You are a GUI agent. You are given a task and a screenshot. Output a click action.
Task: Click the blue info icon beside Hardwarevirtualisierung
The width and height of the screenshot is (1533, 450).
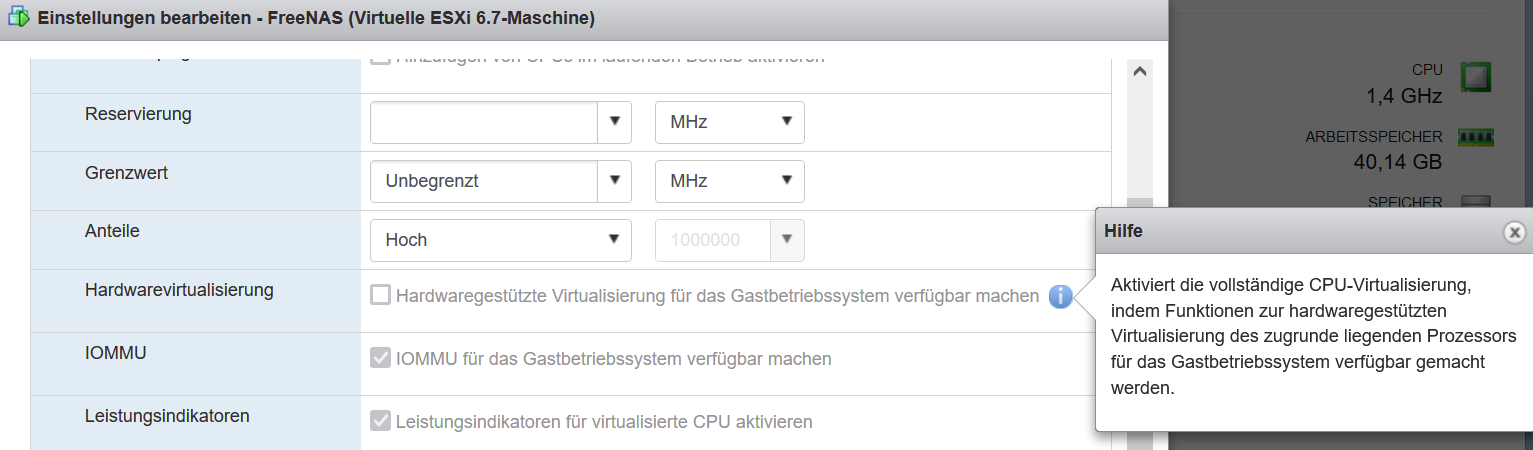[1061, 296]
